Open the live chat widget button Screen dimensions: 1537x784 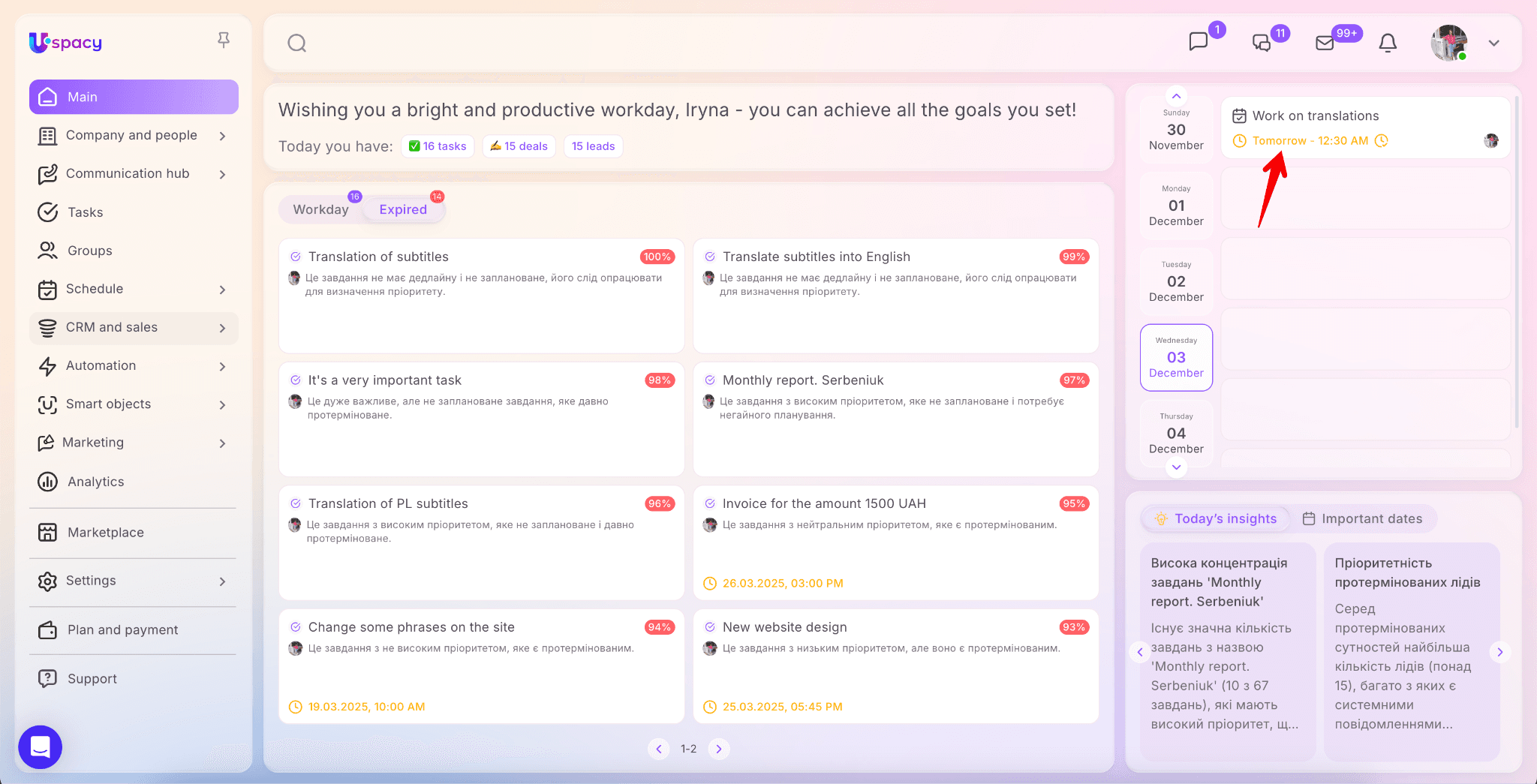click(x=41, y=746)
